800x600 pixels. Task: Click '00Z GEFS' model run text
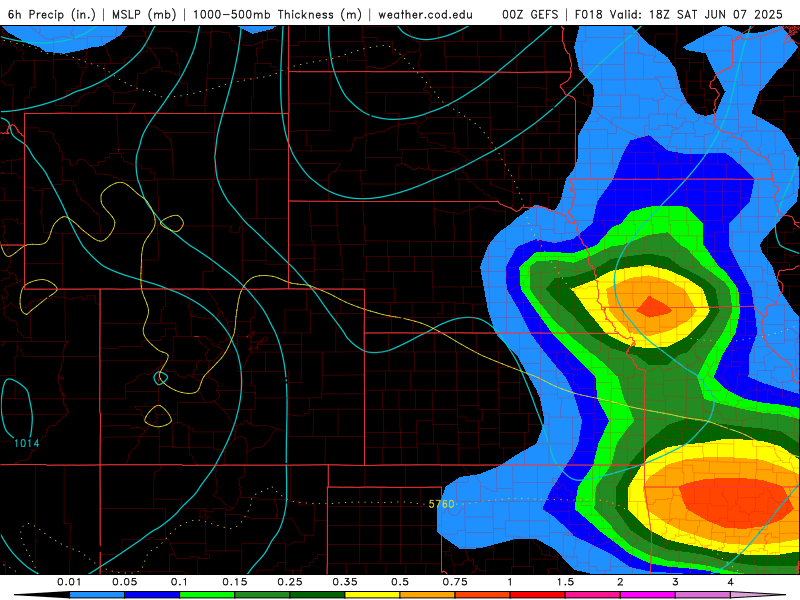[x=530, y=14]
